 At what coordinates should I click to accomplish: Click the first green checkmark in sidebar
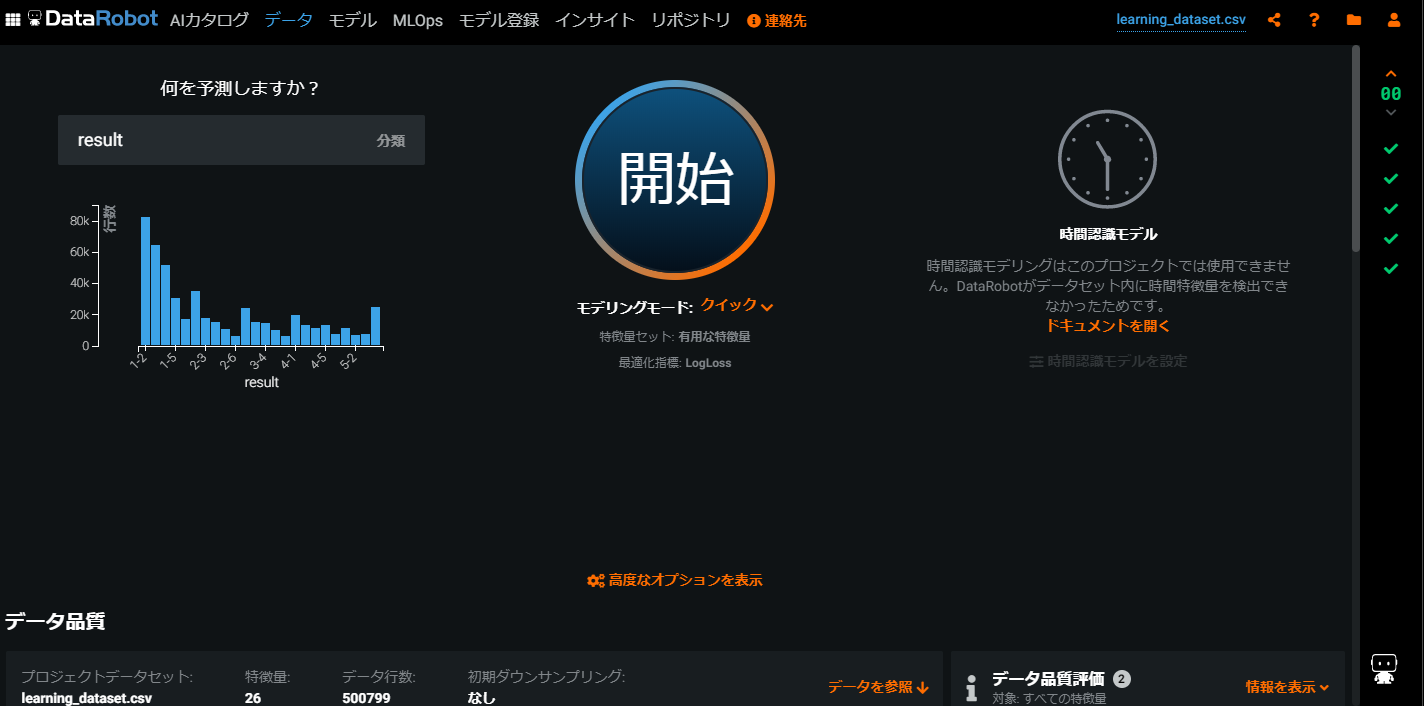[x=1391, y=149]
